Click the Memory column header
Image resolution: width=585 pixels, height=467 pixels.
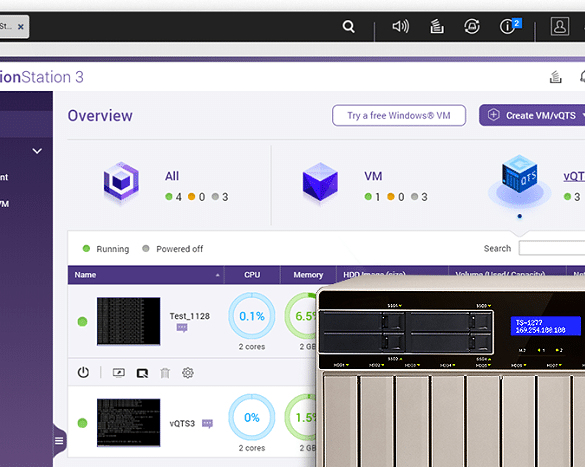click(x=308, y=275)
